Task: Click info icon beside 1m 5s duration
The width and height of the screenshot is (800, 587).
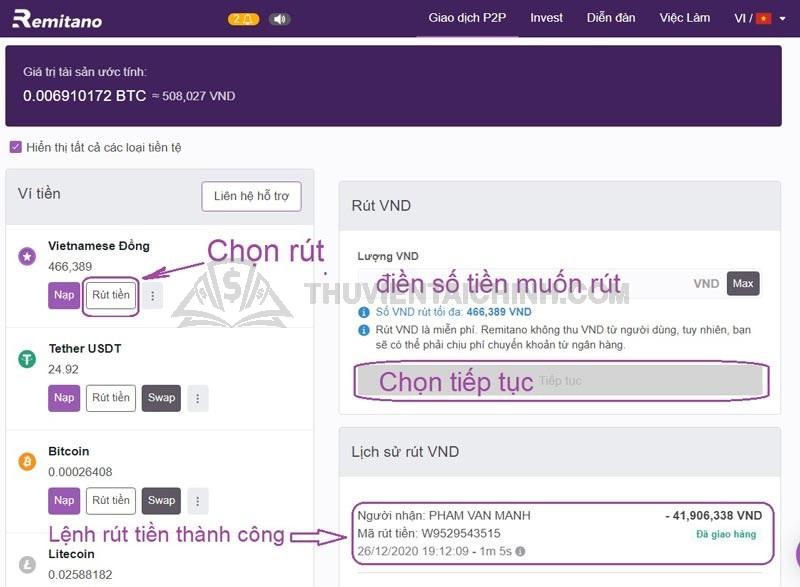Action: pyautogui.click(x=520, y=551)
